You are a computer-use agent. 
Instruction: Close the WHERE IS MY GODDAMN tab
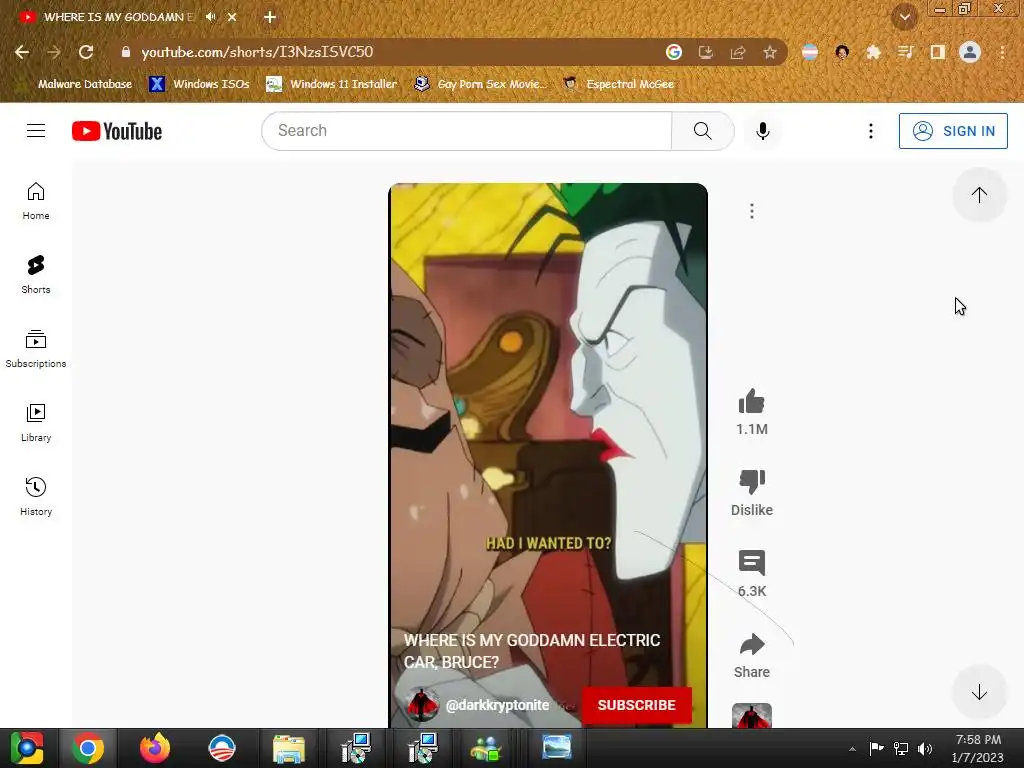[x=232, y=17]
